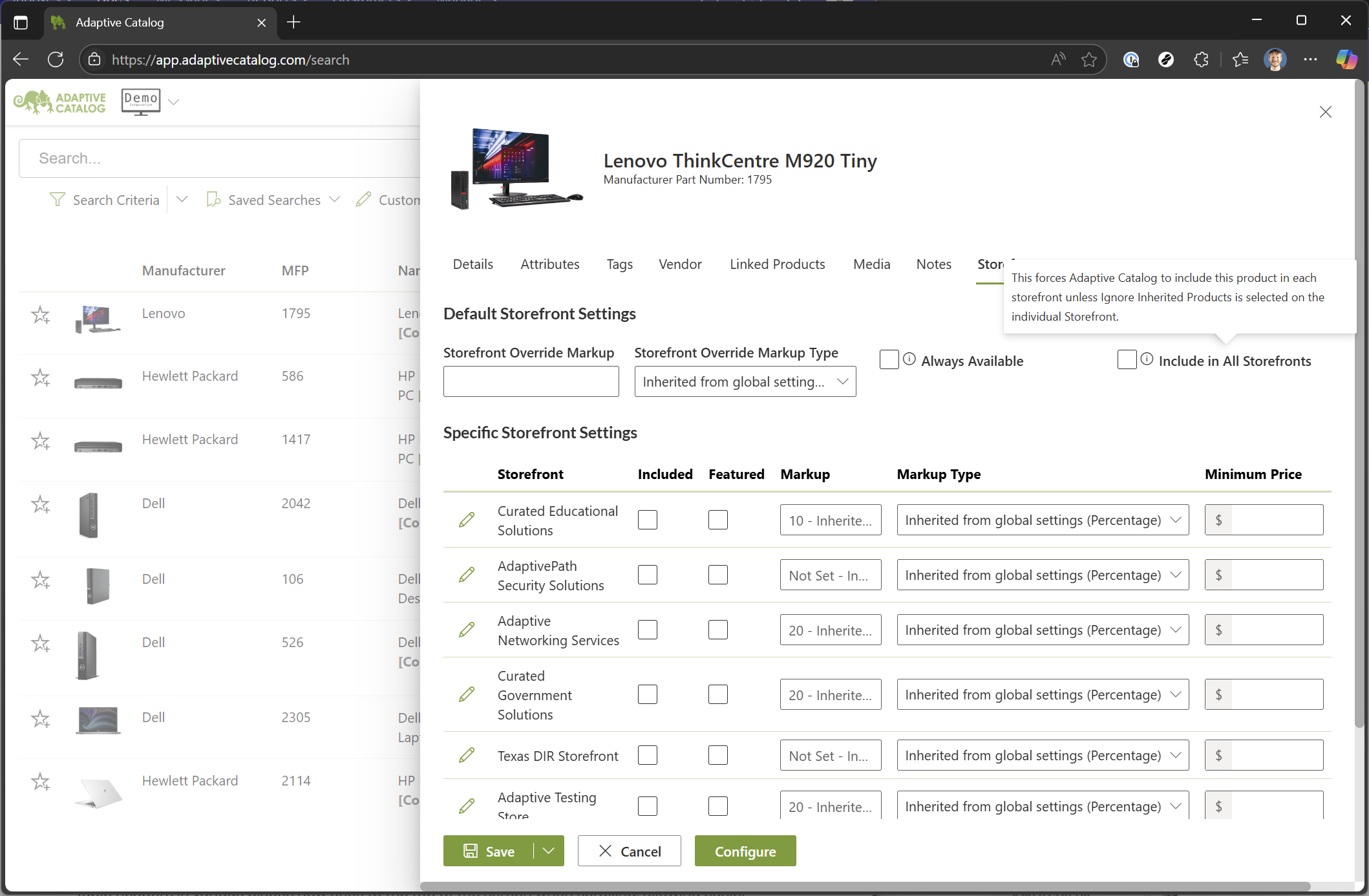Favorite the Hewlett Packard 586 row star

coord(41,378)
